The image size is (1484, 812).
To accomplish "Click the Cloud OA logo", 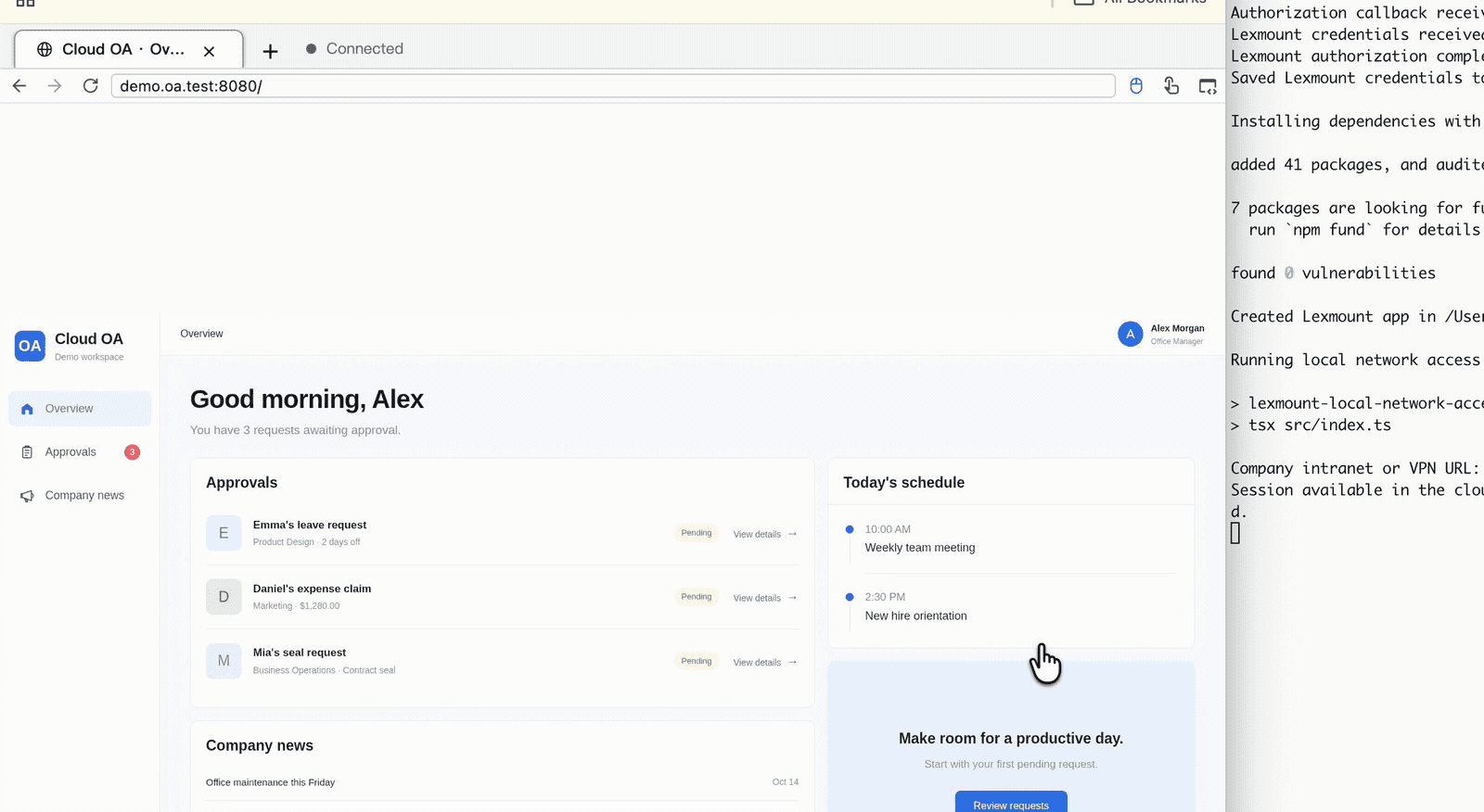I will point(30,346).
